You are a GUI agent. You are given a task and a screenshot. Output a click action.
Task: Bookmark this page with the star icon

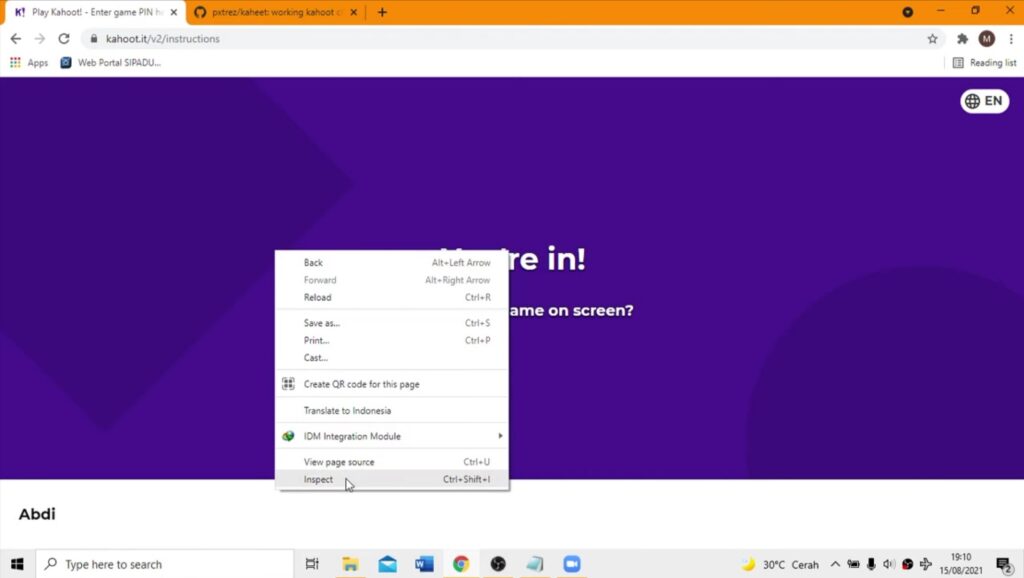pos(933,39)
